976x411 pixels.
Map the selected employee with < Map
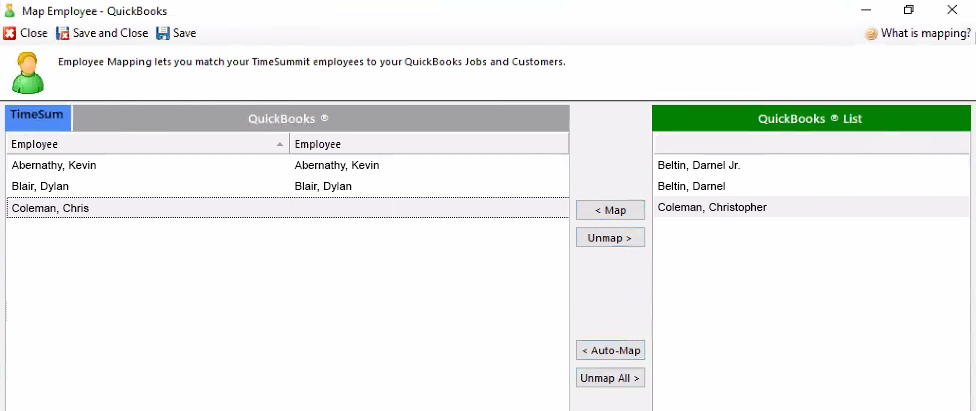[610, 210]
